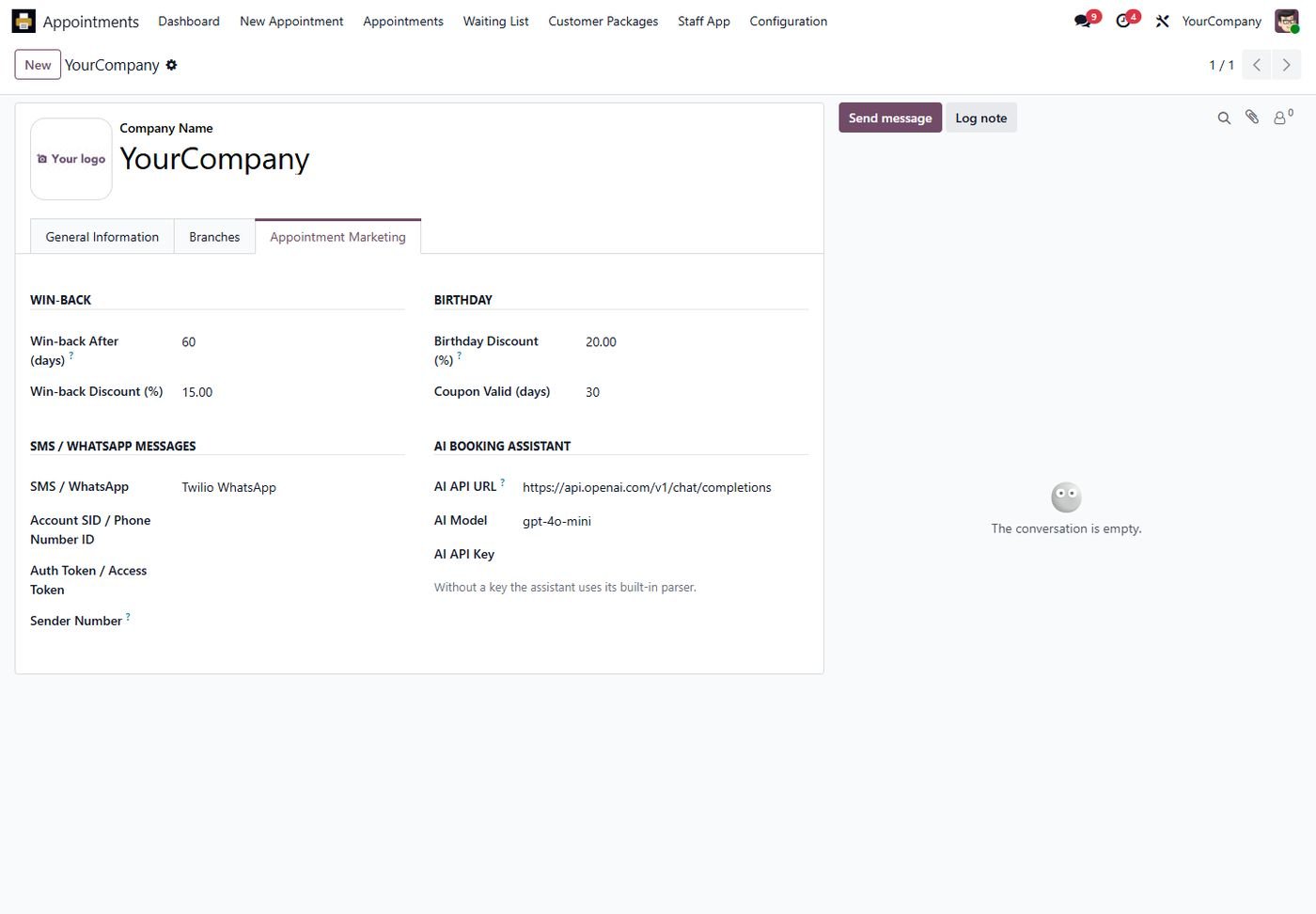Open the Customer Packages menu
The width and height of the screenshot is (1316, 914).
point(603,21)
